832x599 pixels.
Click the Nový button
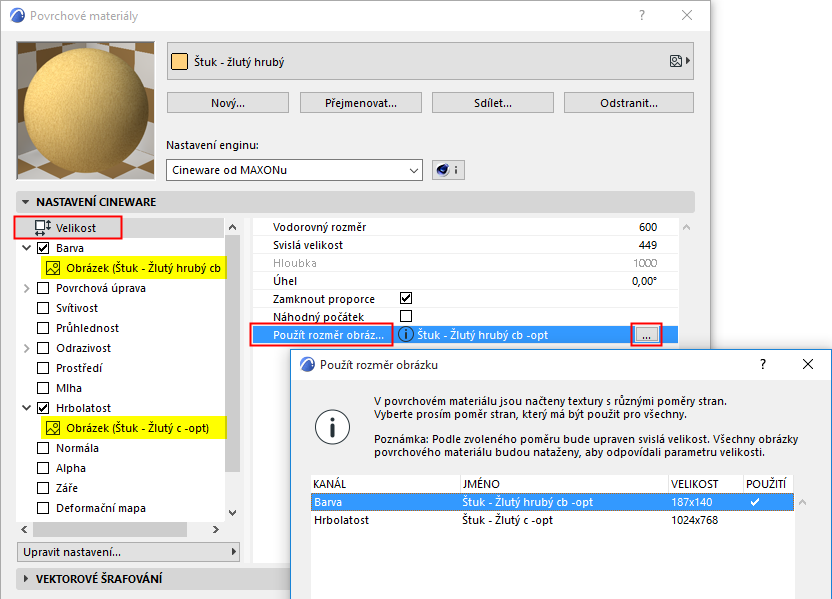[x=228, y=103]
